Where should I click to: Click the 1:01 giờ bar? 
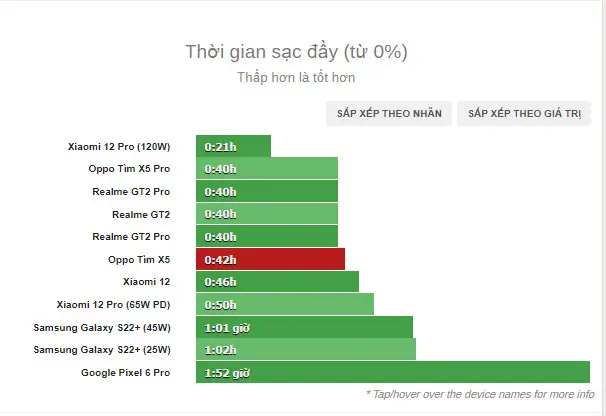(304, 327)
